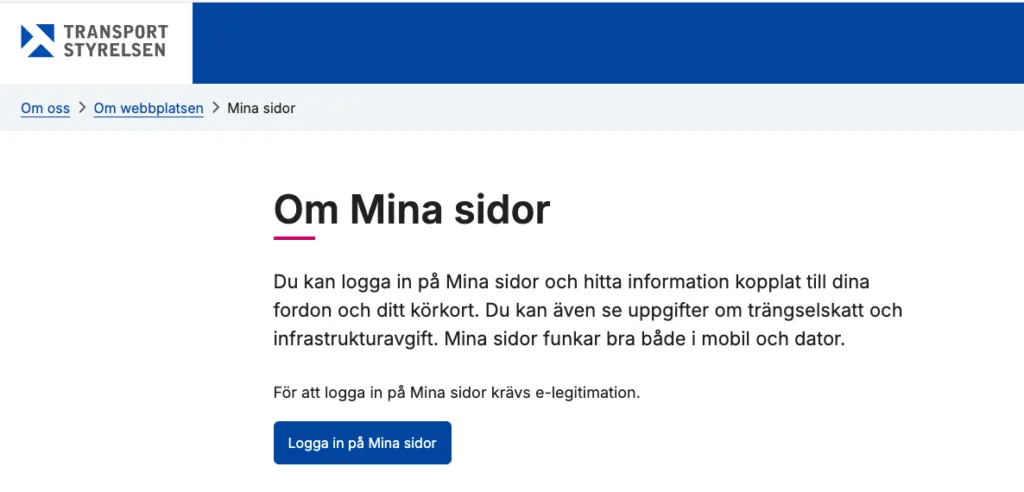Go to the Om webbplatsen breadcrumb
This screenshot has width=1024, height=492.
point(148,108)
